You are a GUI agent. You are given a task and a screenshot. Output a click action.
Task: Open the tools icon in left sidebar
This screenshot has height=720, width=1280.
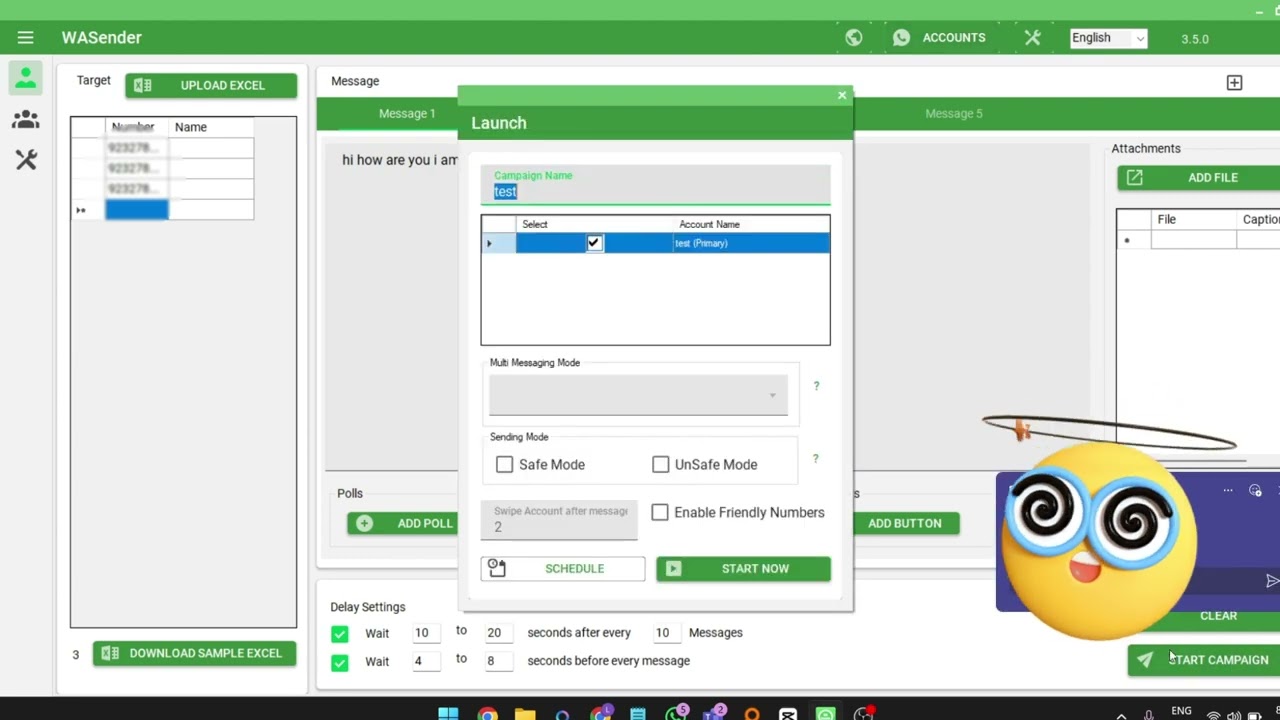click(x=25, y=160)
